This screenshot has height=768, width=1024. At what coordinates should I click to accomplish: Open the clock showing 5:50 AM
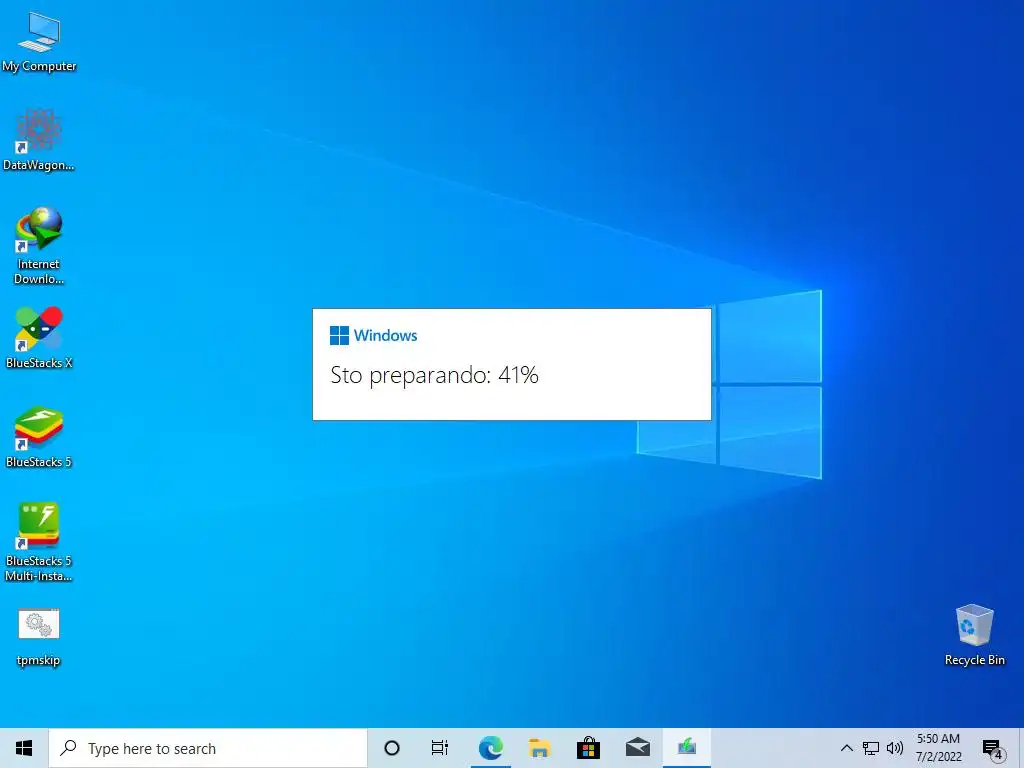[x=938, y=748]
